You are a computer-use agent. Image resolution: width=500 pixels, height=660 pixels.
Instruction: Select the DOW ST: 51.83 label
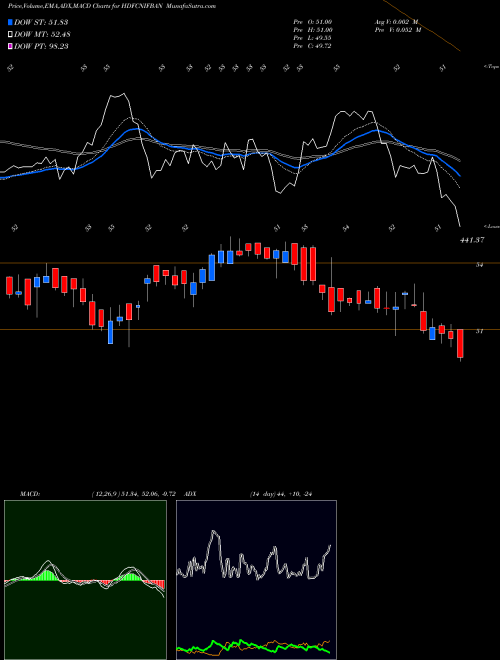[41, 22]
